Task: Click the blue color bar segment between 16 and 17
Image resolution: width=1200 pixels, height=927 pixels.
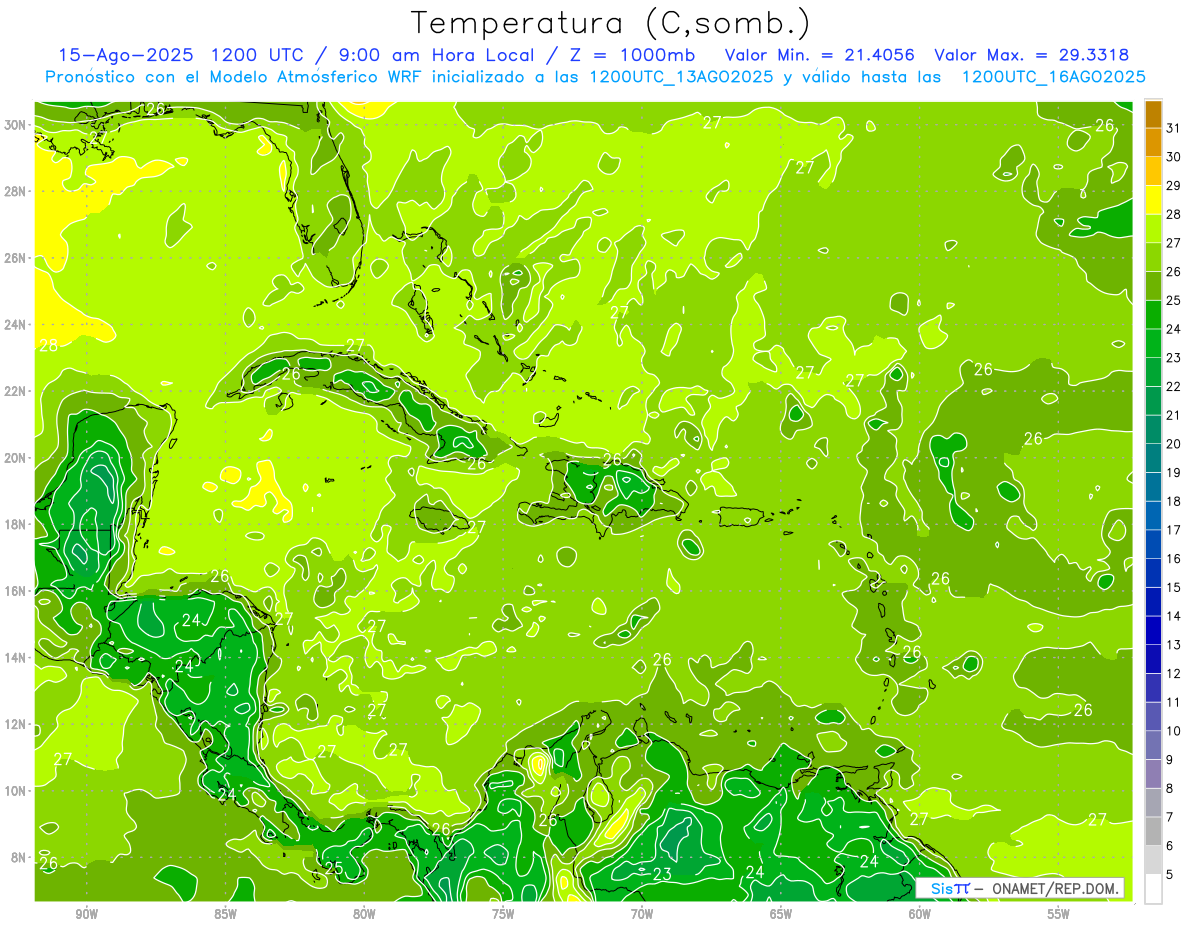Action: click(1153, 544)
